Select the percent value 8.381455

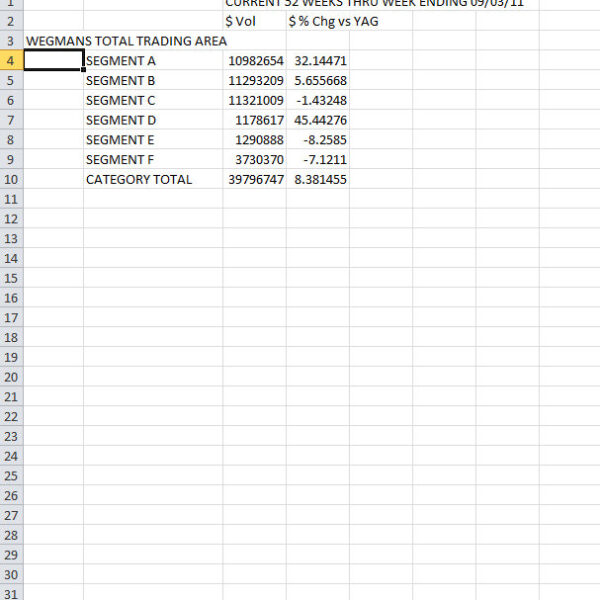tap(318, 179)
